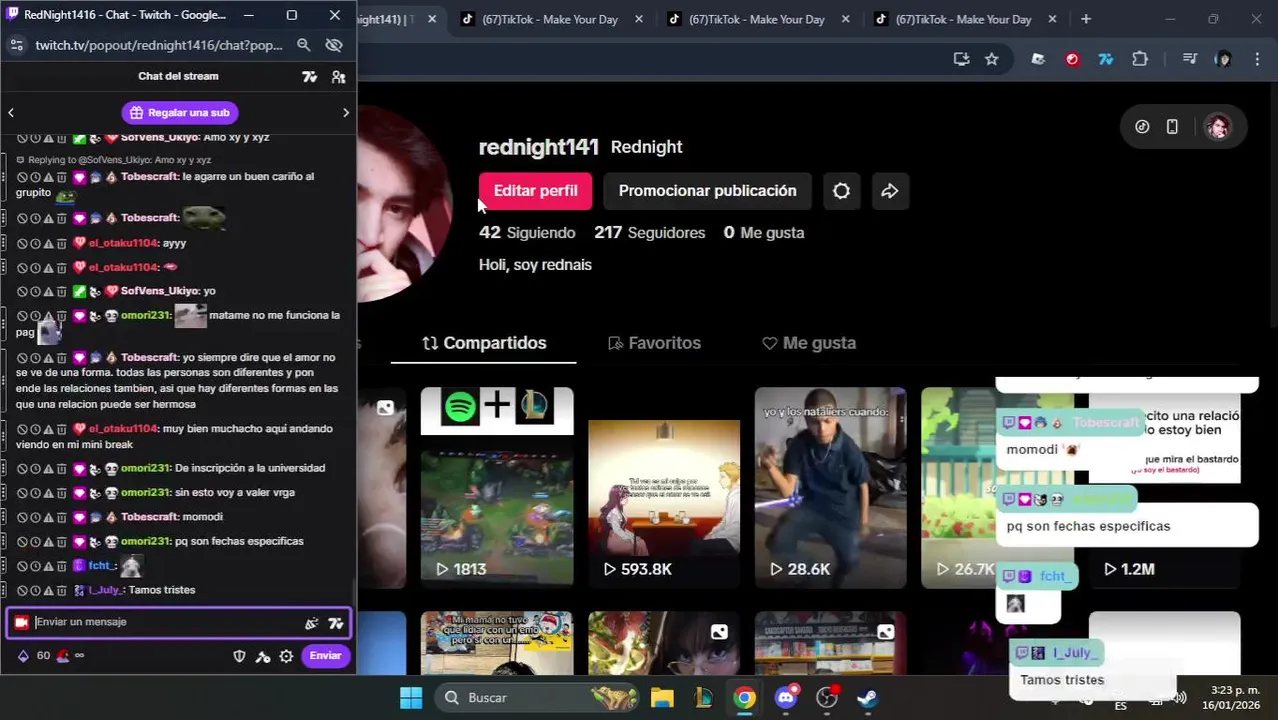This screenshot has width=1278, height=720.
Task: Open site info icon in chat popup address bar
Action: (x=16, y=45)
